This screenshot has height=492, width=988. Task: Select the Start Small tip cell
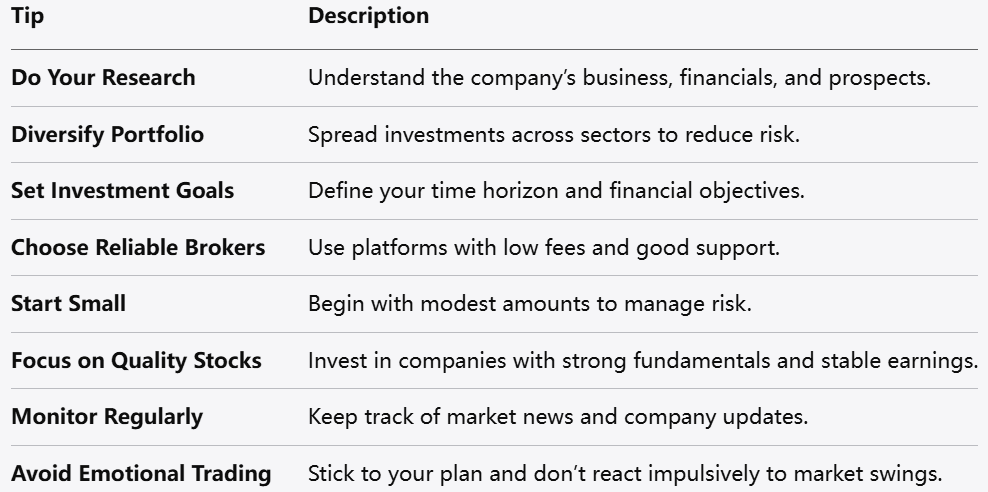(x=68, y=304)
